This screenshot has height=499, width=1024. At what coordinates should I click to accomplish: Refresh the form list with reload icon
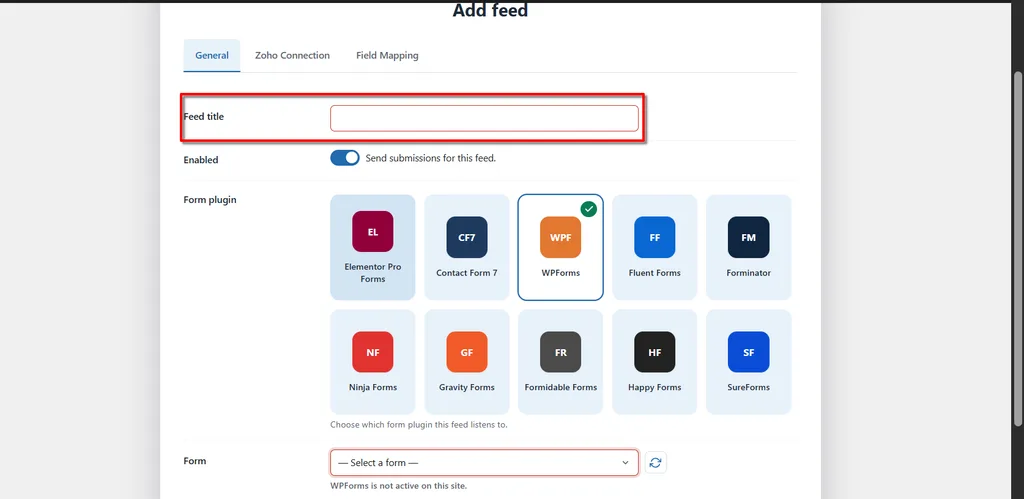656,462
